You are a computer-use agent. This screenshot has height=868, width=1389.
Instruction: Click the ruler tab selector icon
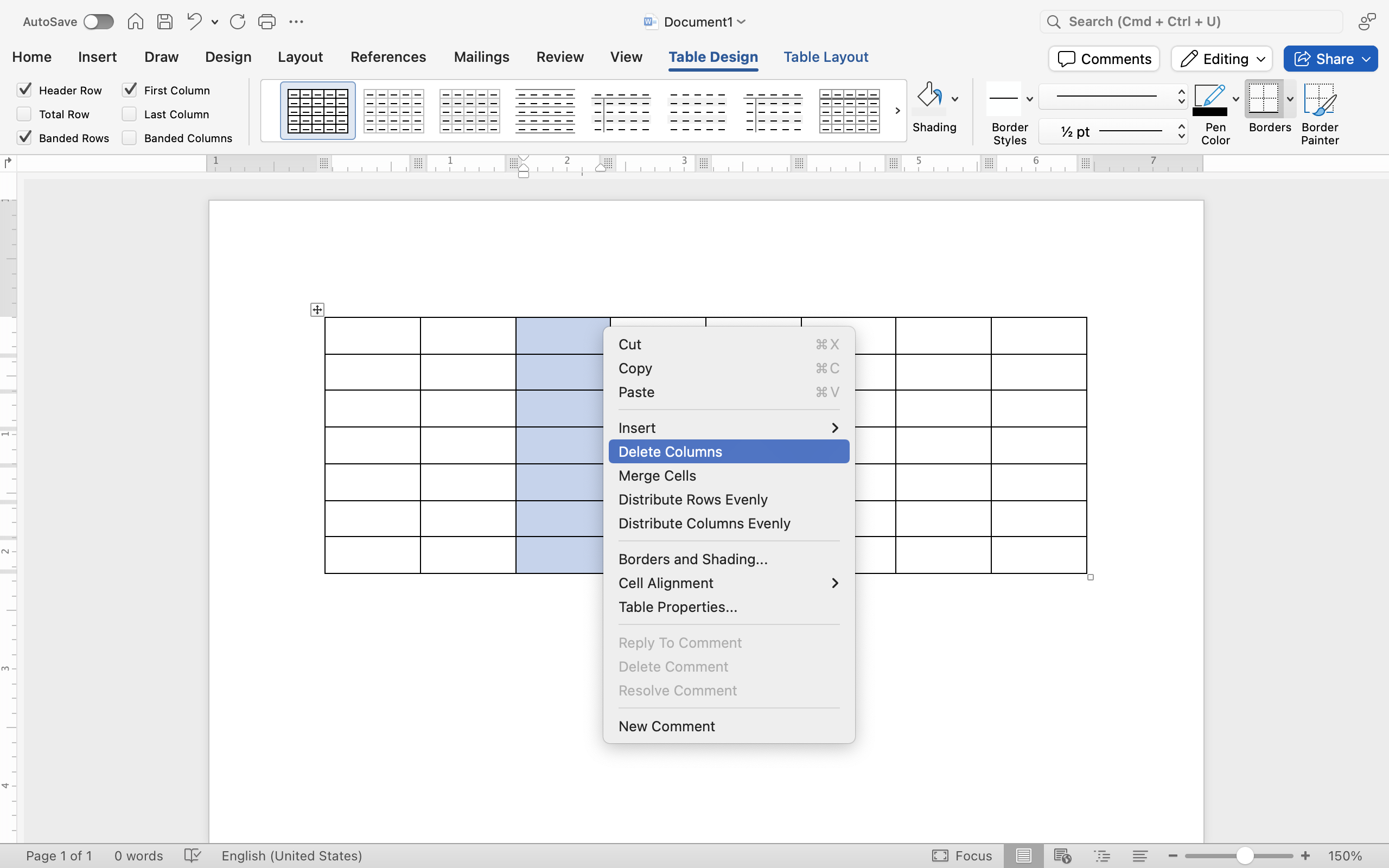pyautogui.click(x=8, y=163)
